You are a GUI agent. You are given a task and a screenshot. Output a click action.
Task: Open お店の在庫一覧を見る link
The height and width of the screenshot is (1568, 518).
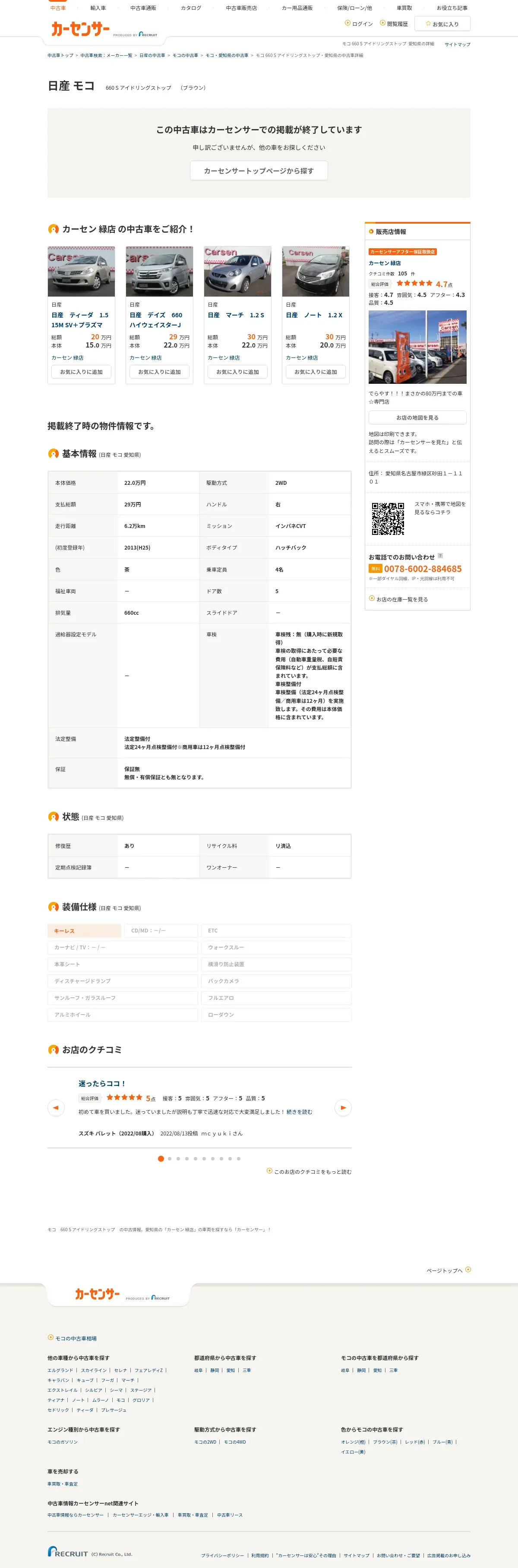tap(402, 600)
